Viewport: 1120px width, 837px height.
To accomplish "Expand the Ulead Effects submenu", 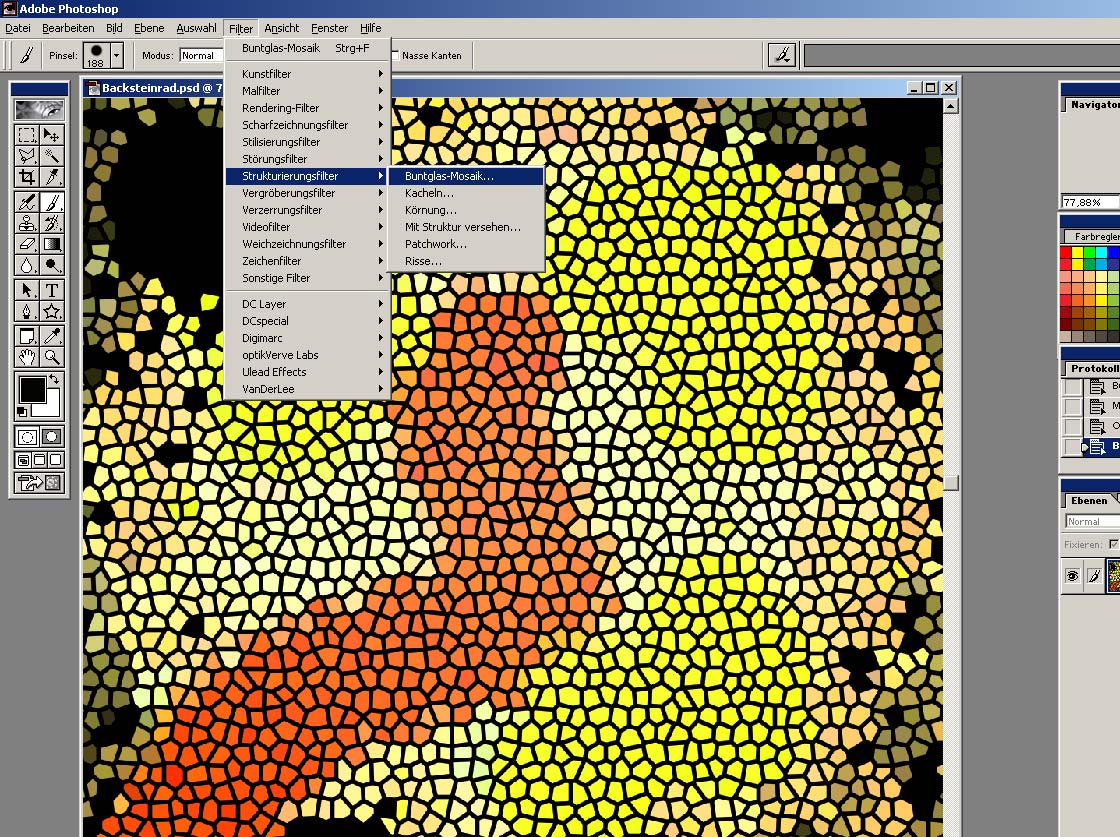I will [308, 372].
